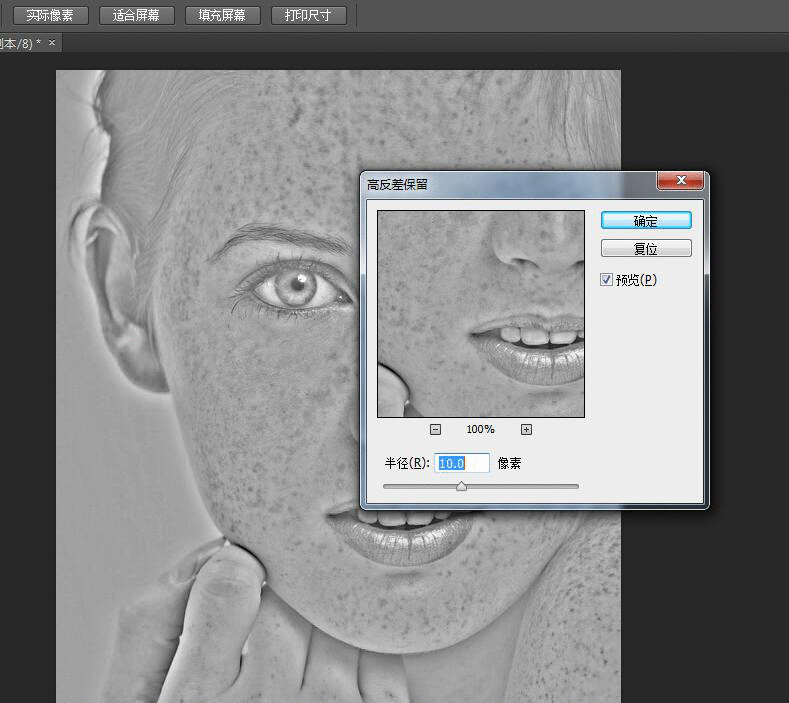Click the 100% zoom level label
This screenshot has width=789, height=703.
click(480, 429)
